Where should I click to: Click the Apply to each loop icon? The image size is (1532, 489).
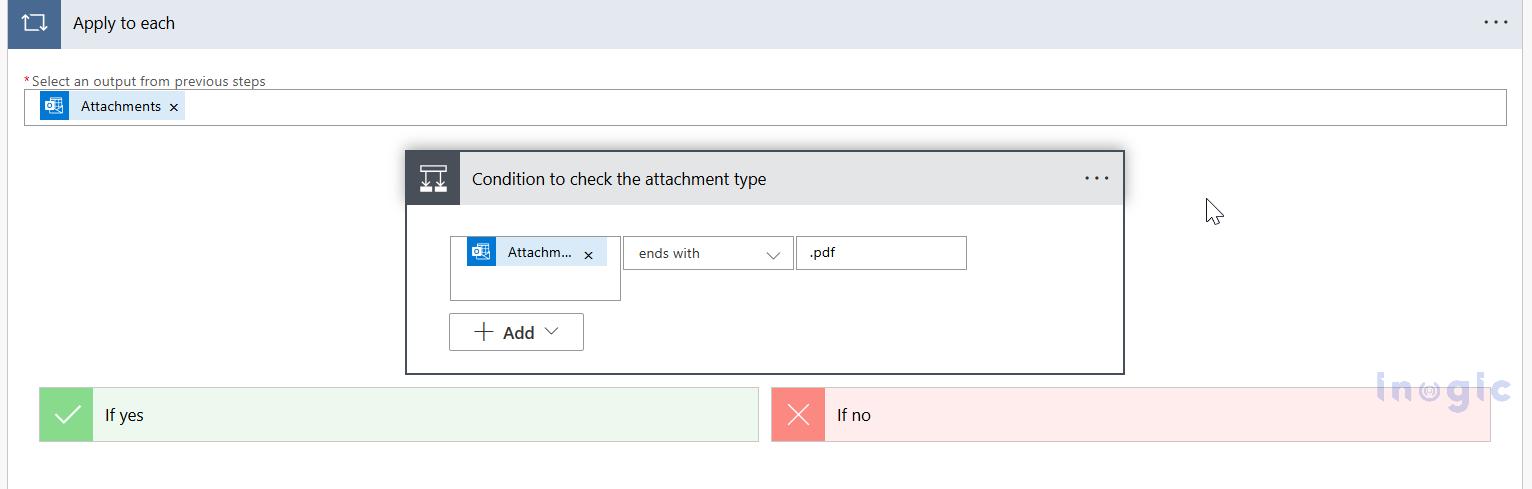click(x=34, y=23)
